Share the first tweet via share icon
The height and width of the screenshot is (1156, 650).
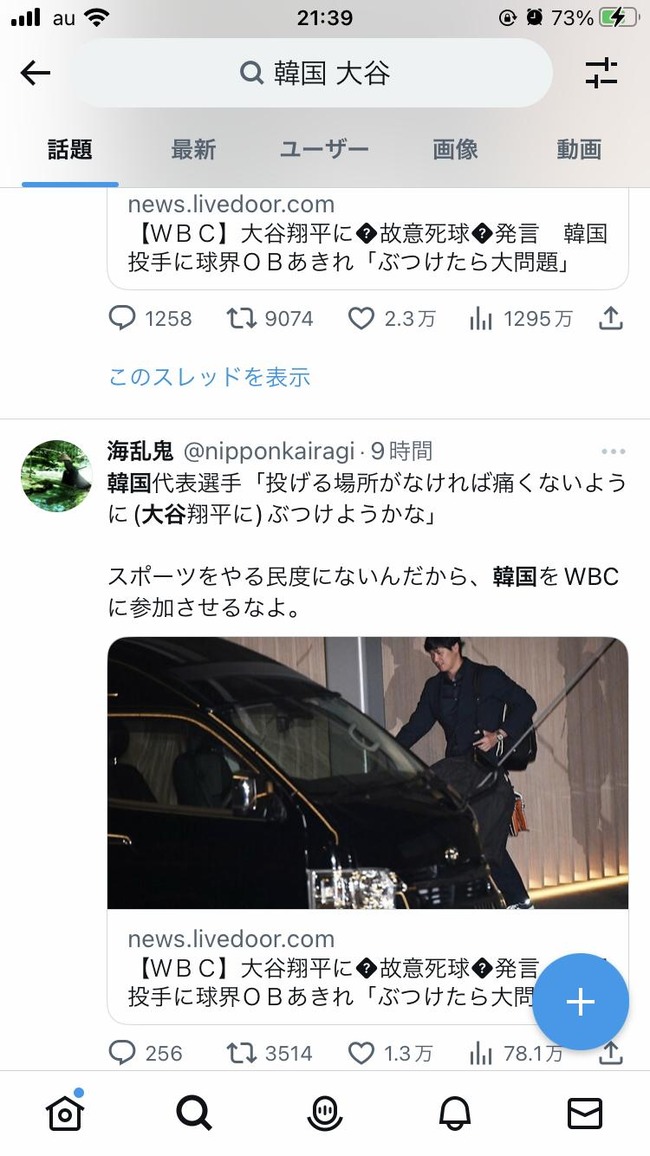(x=610, y=318)
